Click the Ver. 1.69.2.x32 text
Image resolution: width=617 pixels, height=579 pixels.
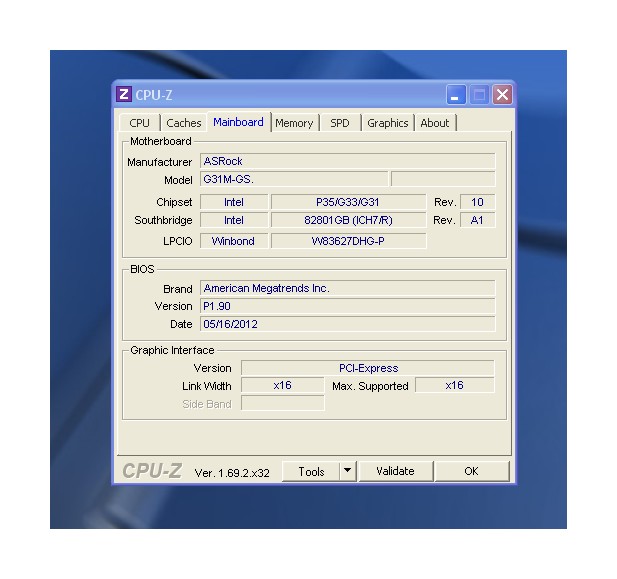click(x=232, y=473)
